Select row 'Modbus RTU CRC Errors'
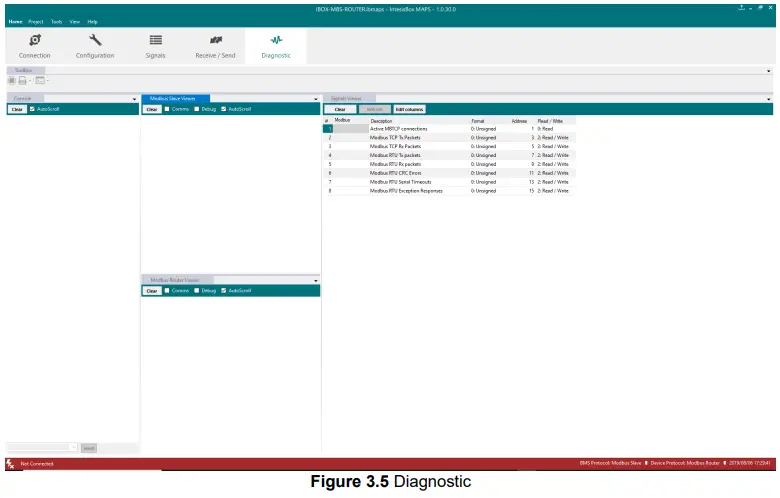This screenshot has height=498, width=780. click(x=449, y=173)
